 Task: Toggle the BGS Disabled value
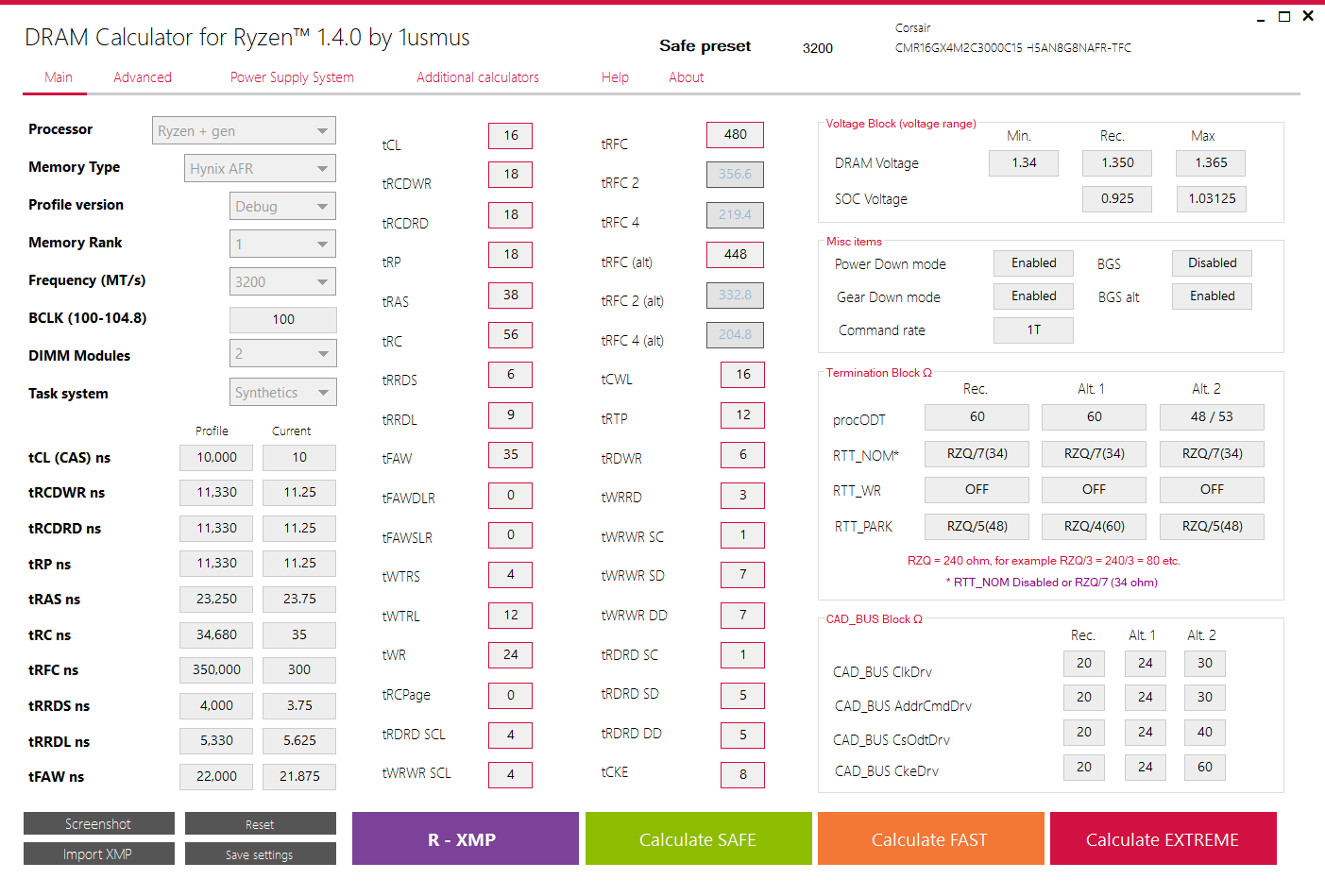[1212, 263]
